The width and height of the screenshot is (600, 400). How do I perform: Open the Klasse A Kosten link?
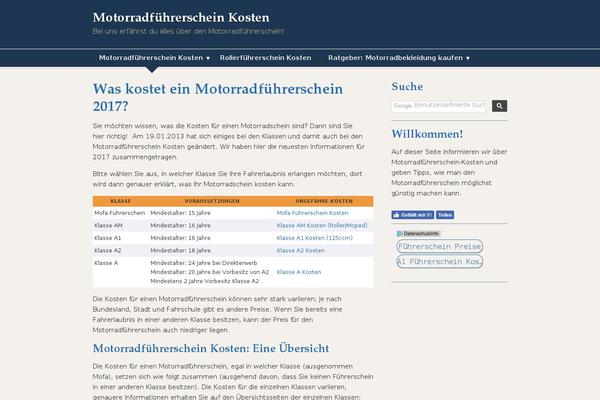(299, 272)
